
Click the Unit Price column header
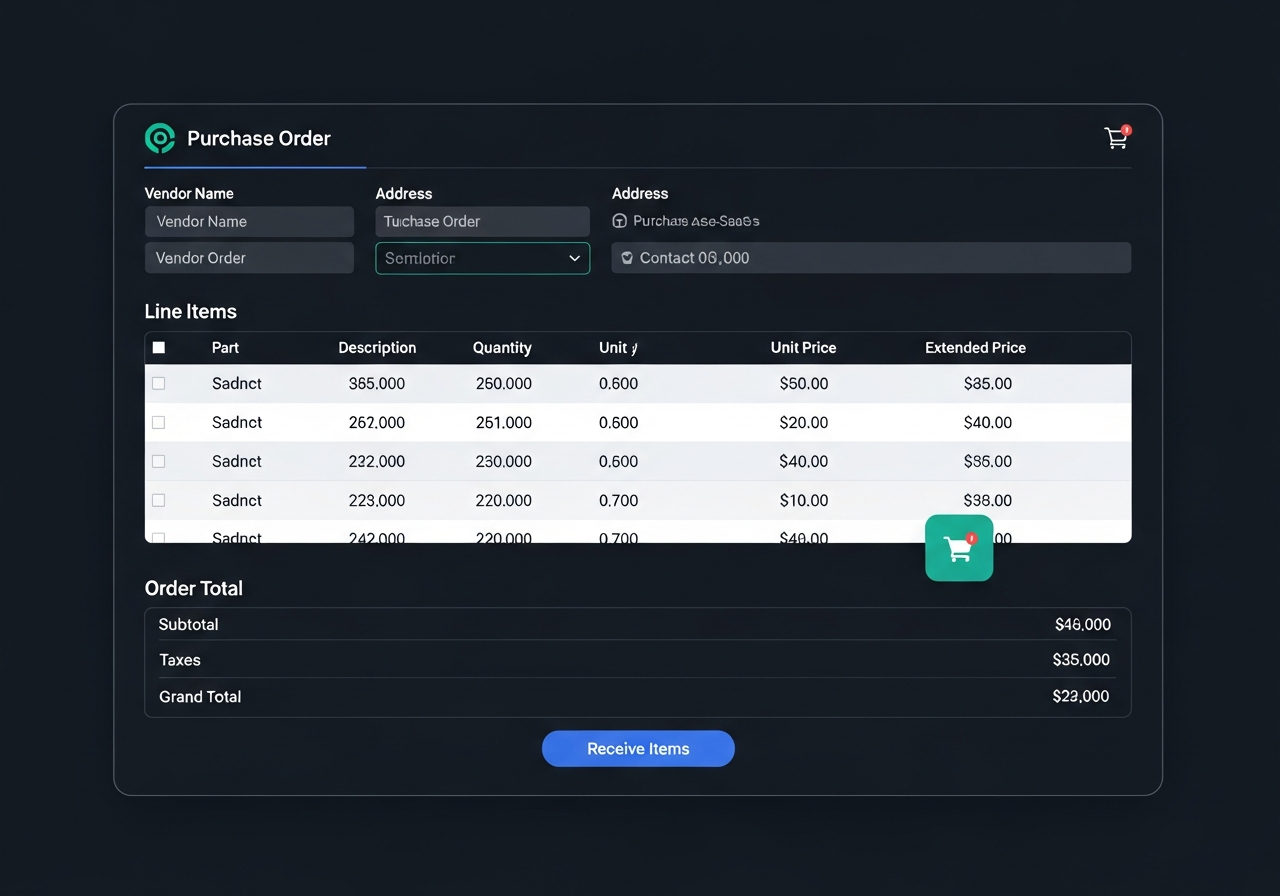[803, 348]
